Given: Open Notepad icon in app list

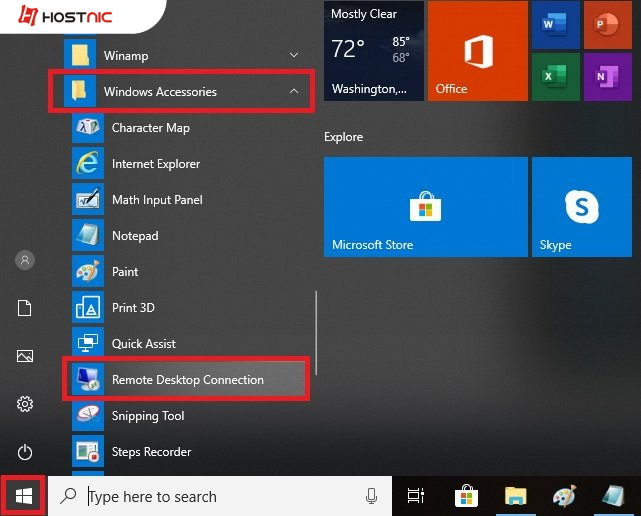Looking at the screenshot, I should pos(88,236).
